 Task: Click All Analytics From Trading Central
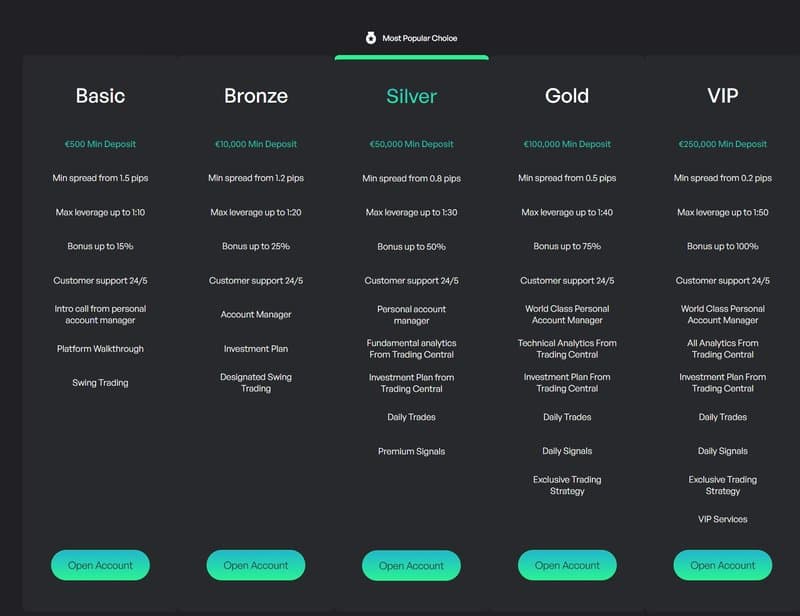click(722, 349)
